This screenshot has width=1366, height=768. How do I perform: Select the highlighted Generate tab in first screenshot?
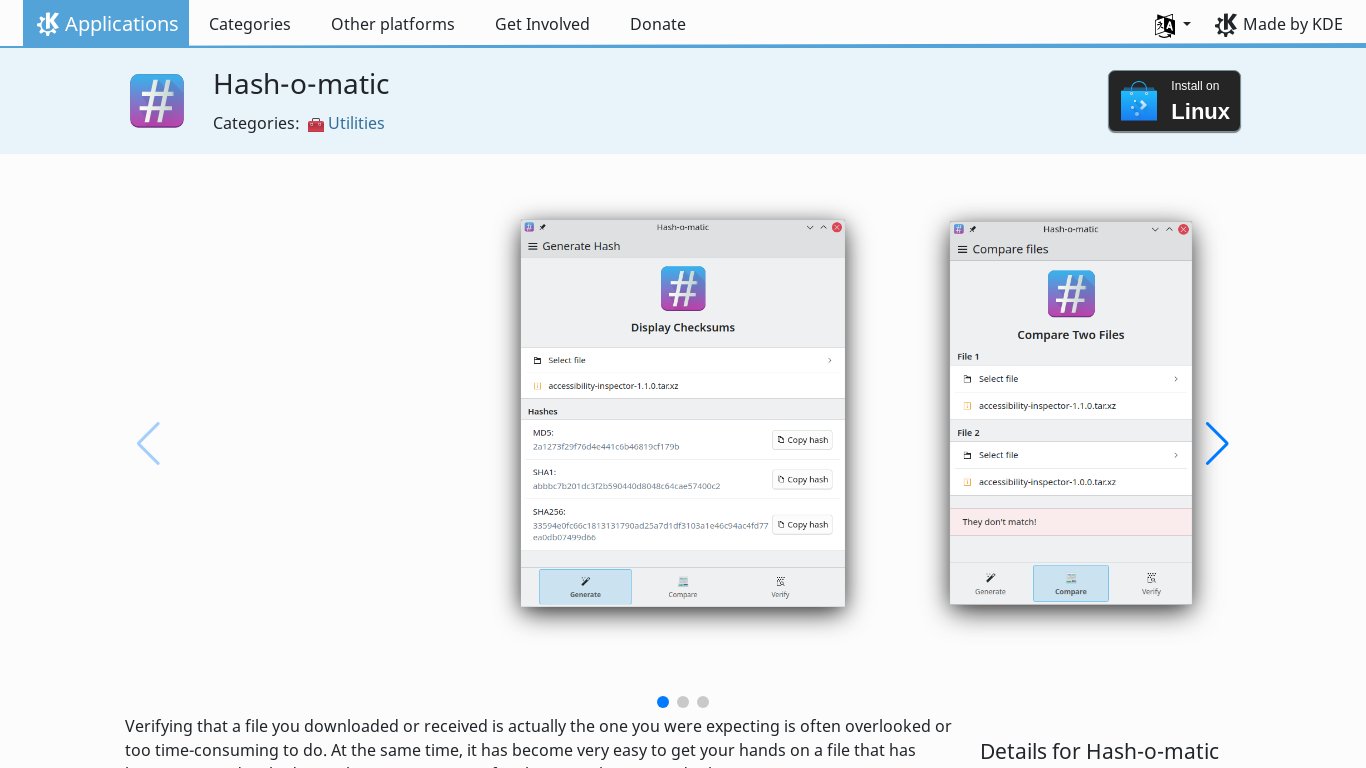point(585,587)
